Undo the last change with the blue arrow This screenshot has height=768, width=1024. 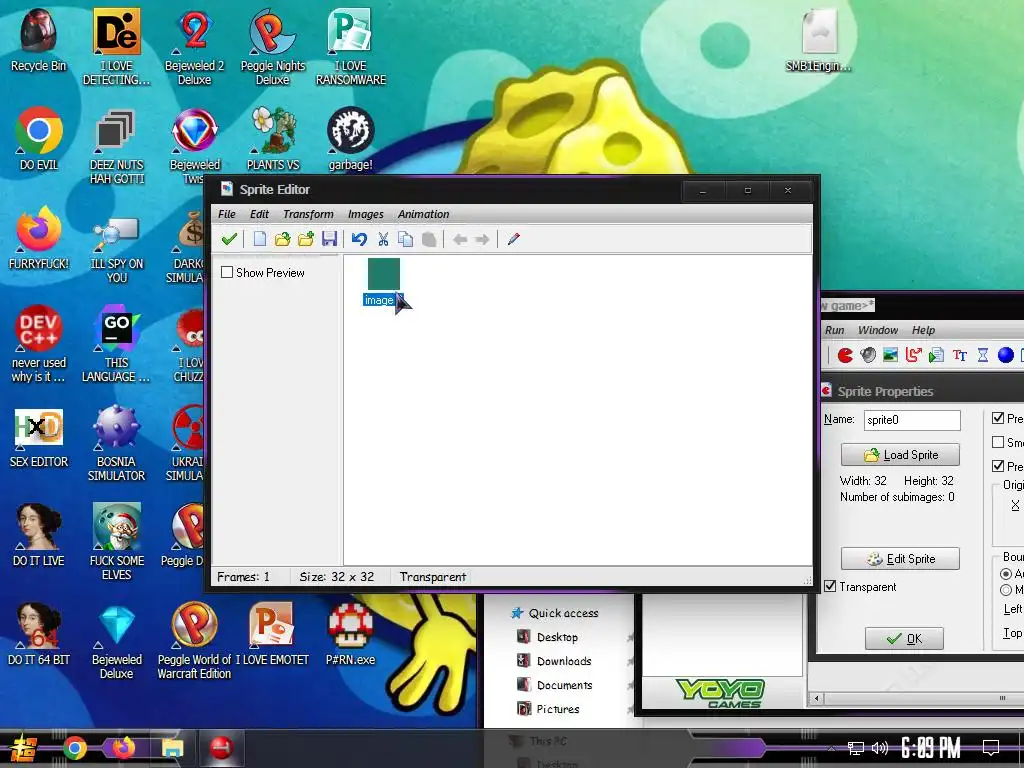click(359, 239)
